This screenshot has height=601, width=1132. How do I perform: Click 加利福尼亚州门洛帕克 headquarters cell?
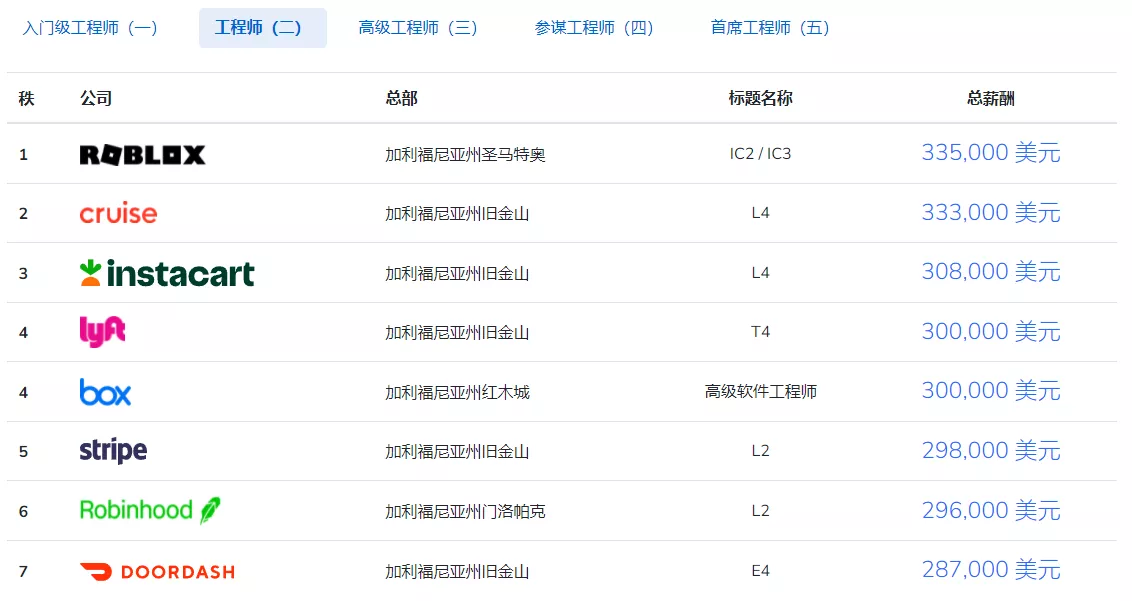[x=465, y=511]
